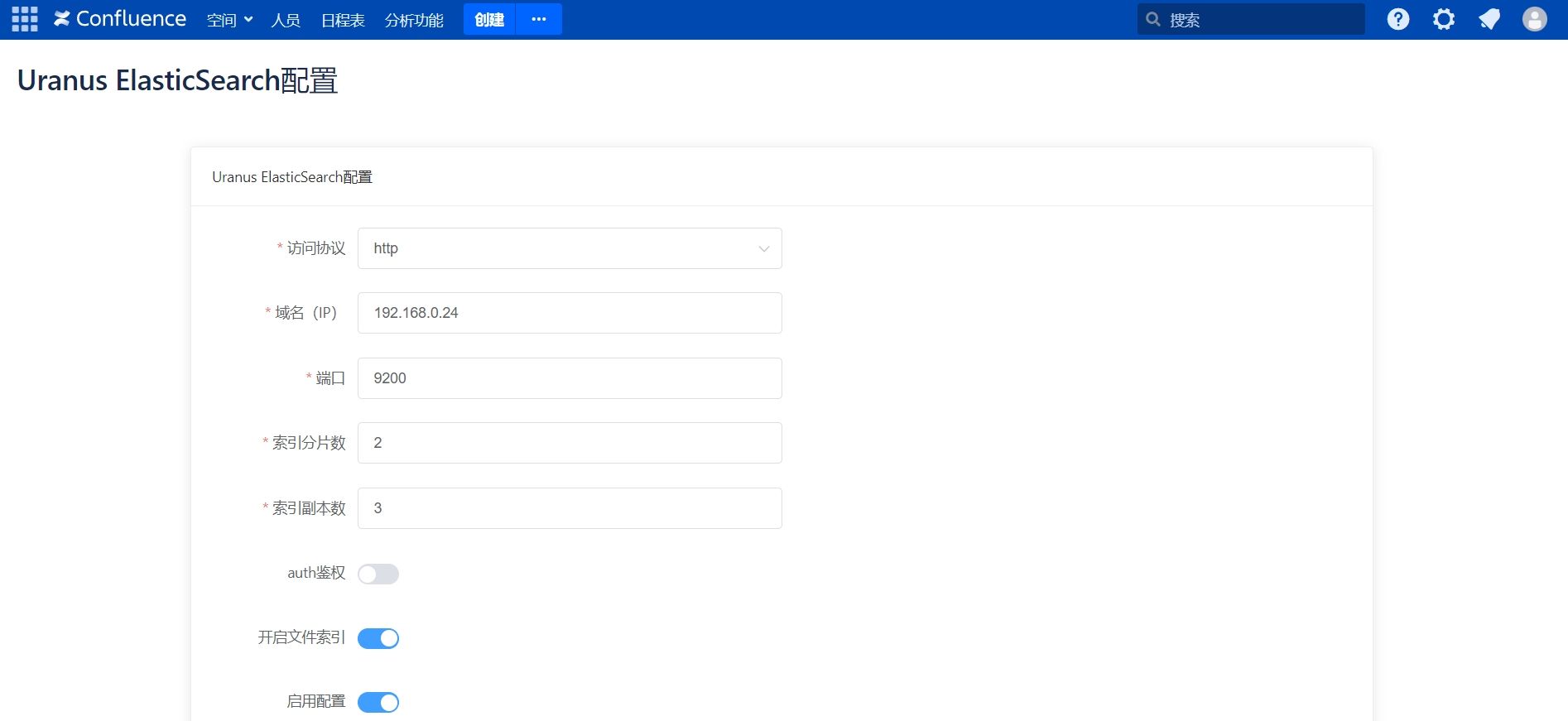Click the 索引分片数 input field
Screen dimensions: 1568x721
click(x=570, y=443)
